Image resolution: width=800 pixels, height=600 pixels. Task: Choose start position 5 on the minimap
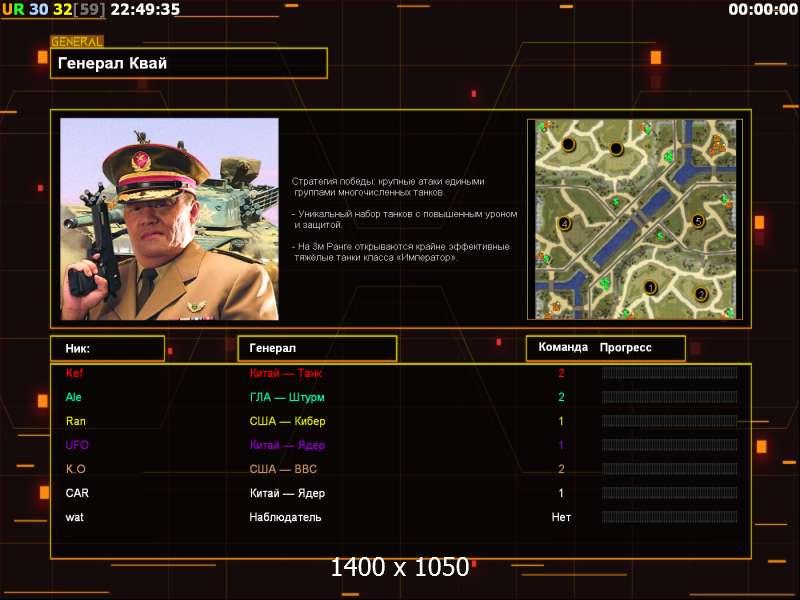pyautogui.click(x=698, y=221)
